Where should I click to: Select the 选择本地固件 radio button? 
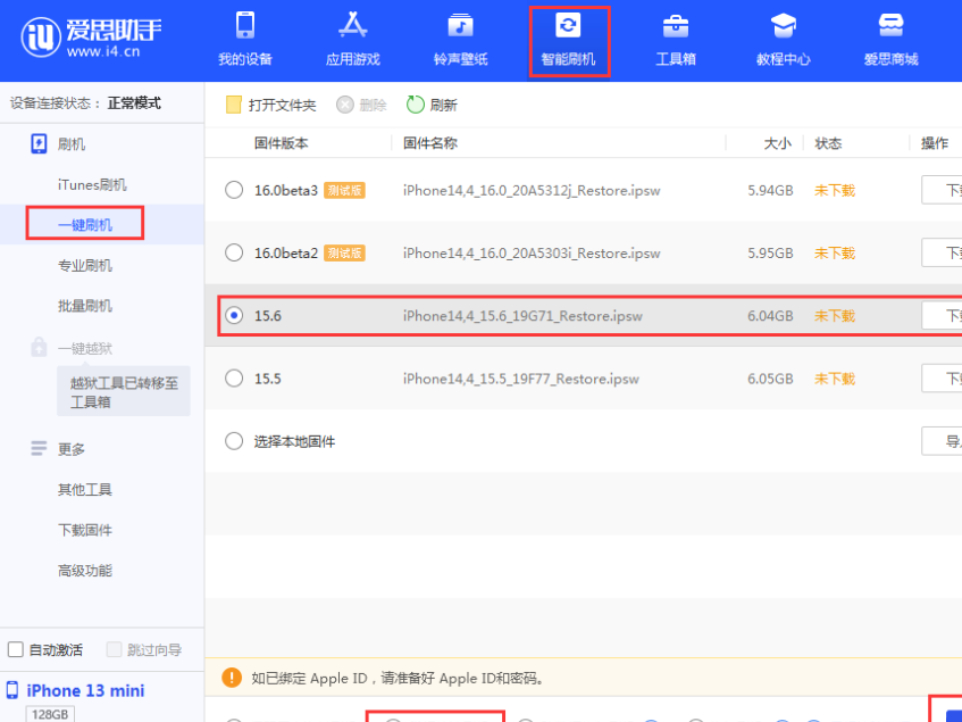234,441
